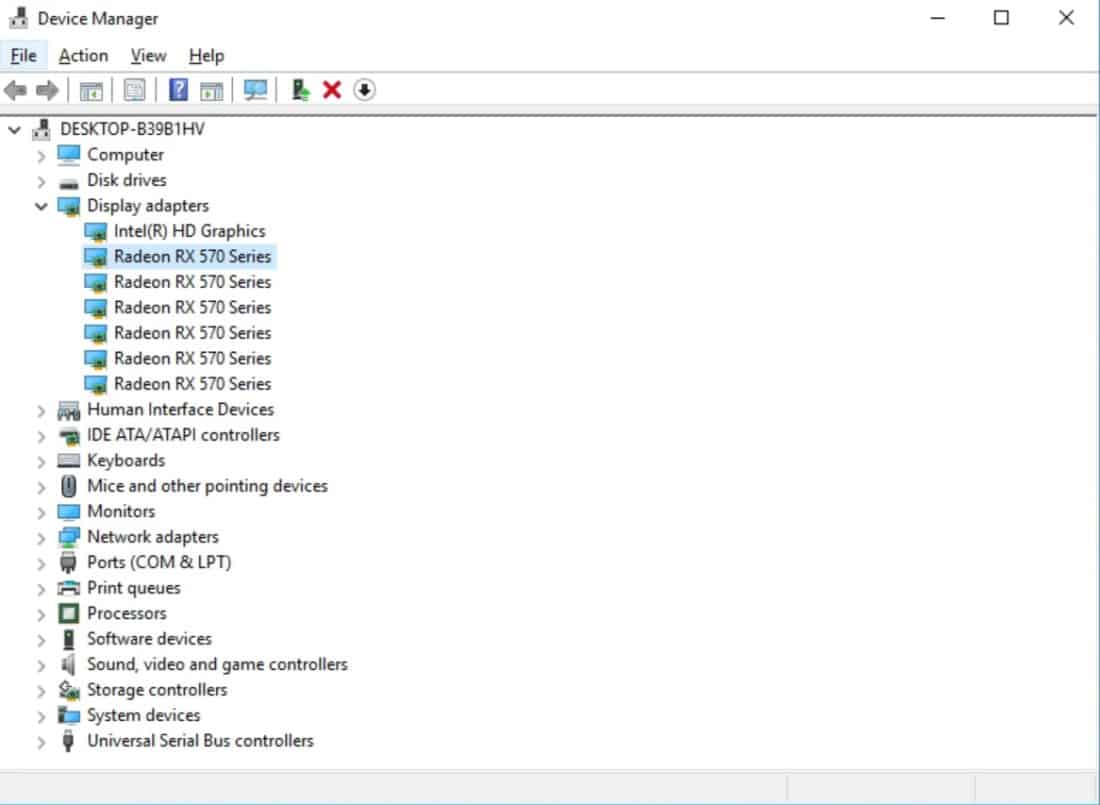Expand the Disk drives category
1100x805 pixels.
[41, 182]
